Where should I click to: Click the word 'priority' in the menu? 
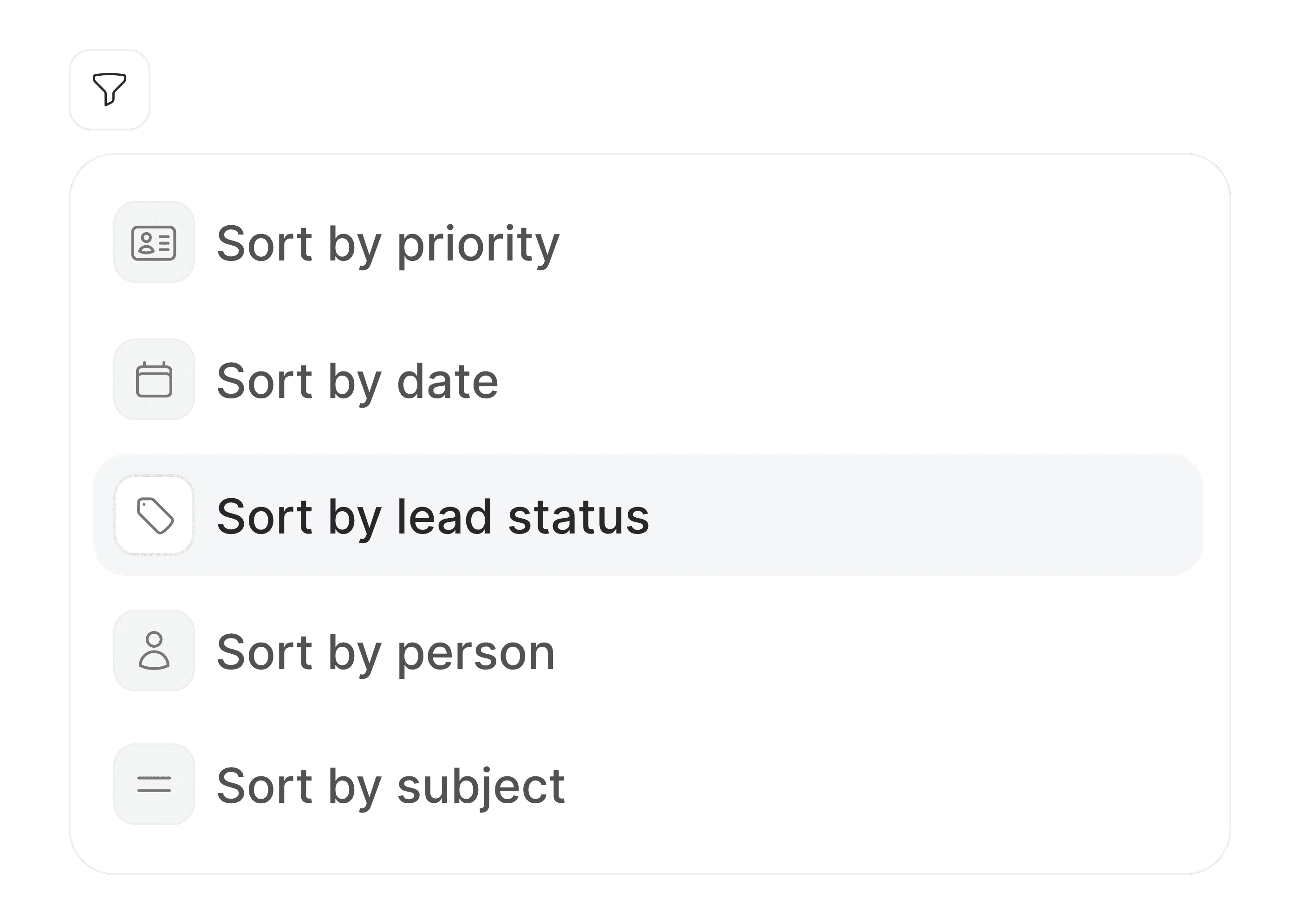[x=479, y=245]
